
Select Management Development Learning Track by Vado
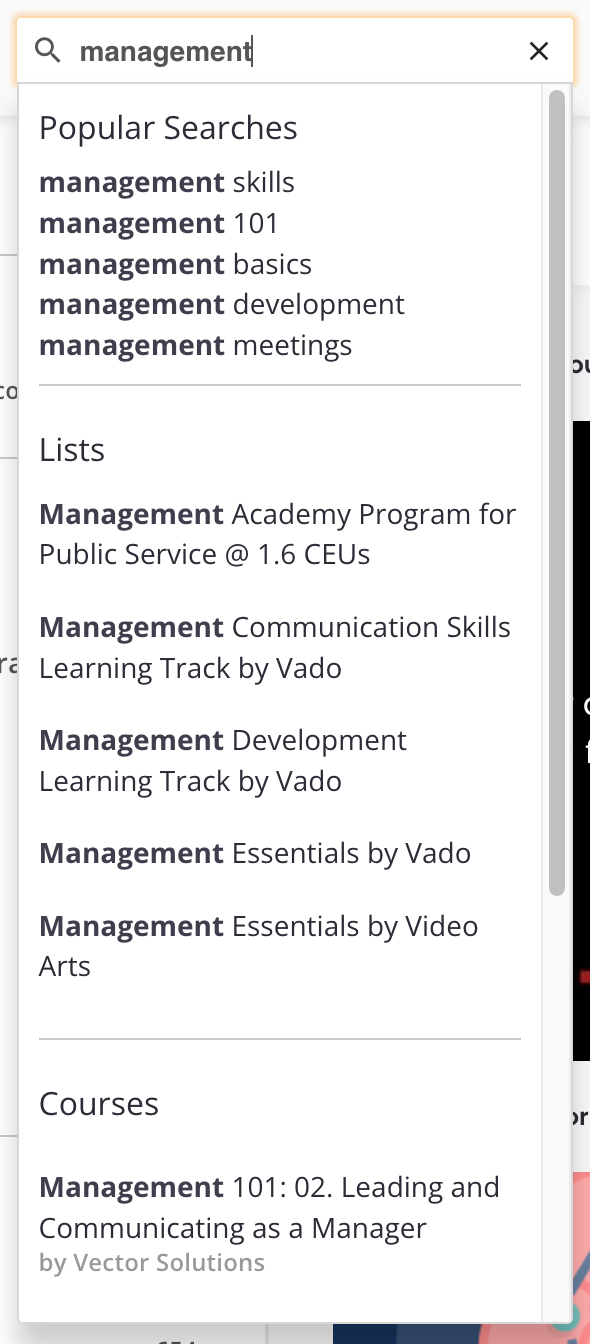pos(223,760)
